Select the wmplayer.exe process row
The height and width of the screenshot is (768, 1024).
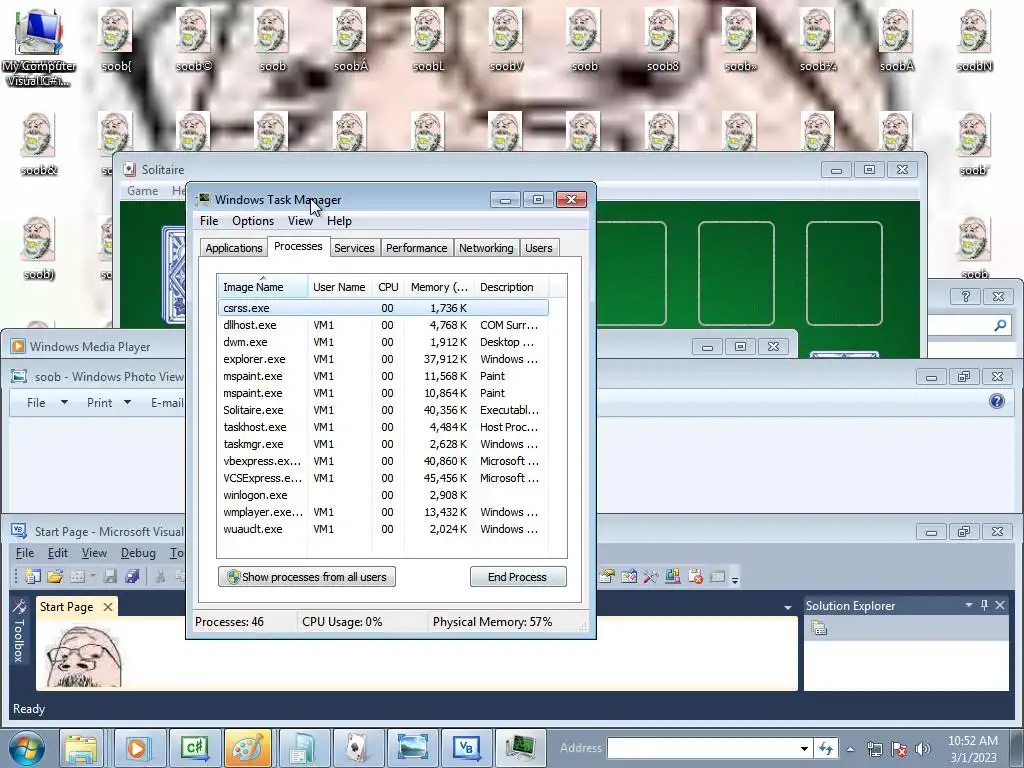coord(383,512)
